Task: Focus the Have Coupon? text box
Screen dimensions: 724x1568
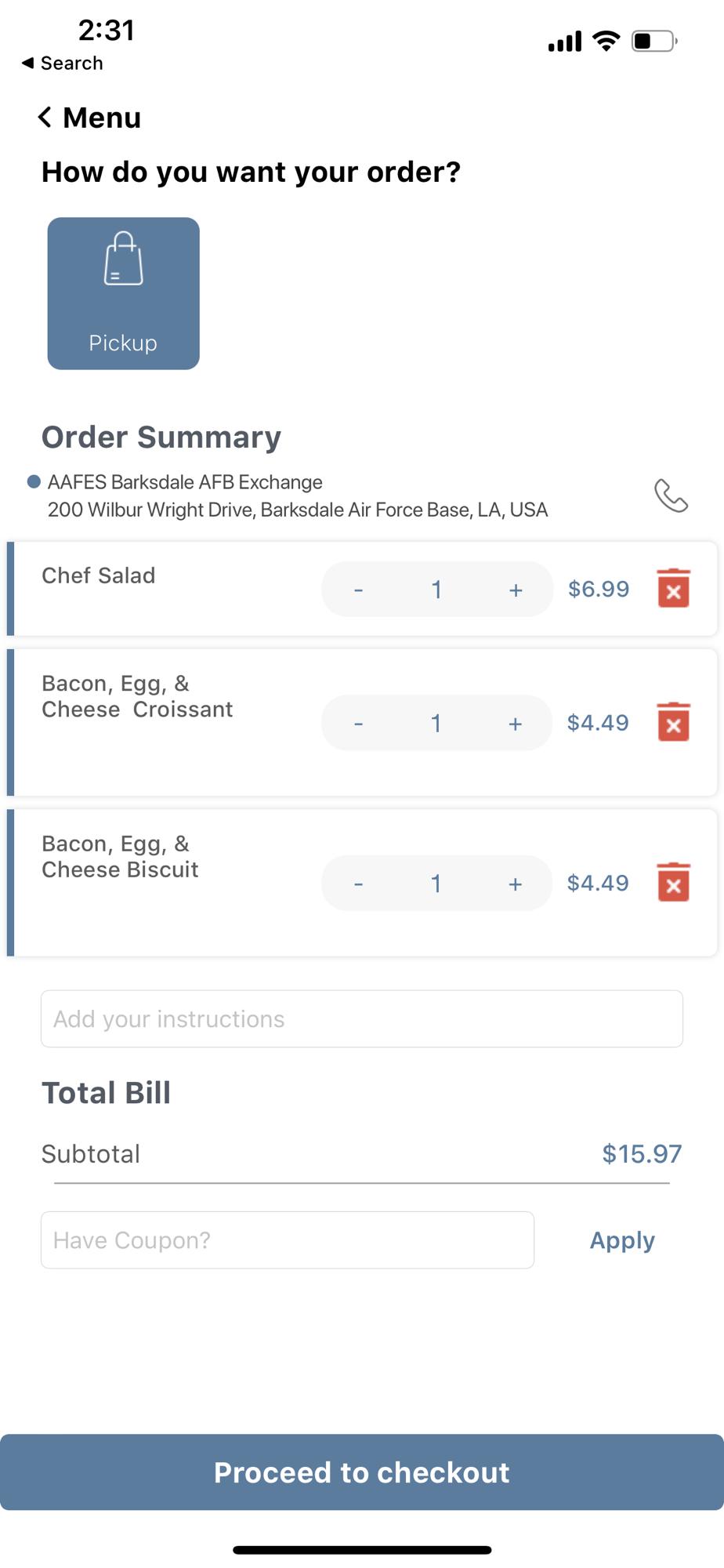Action: 288,1240
